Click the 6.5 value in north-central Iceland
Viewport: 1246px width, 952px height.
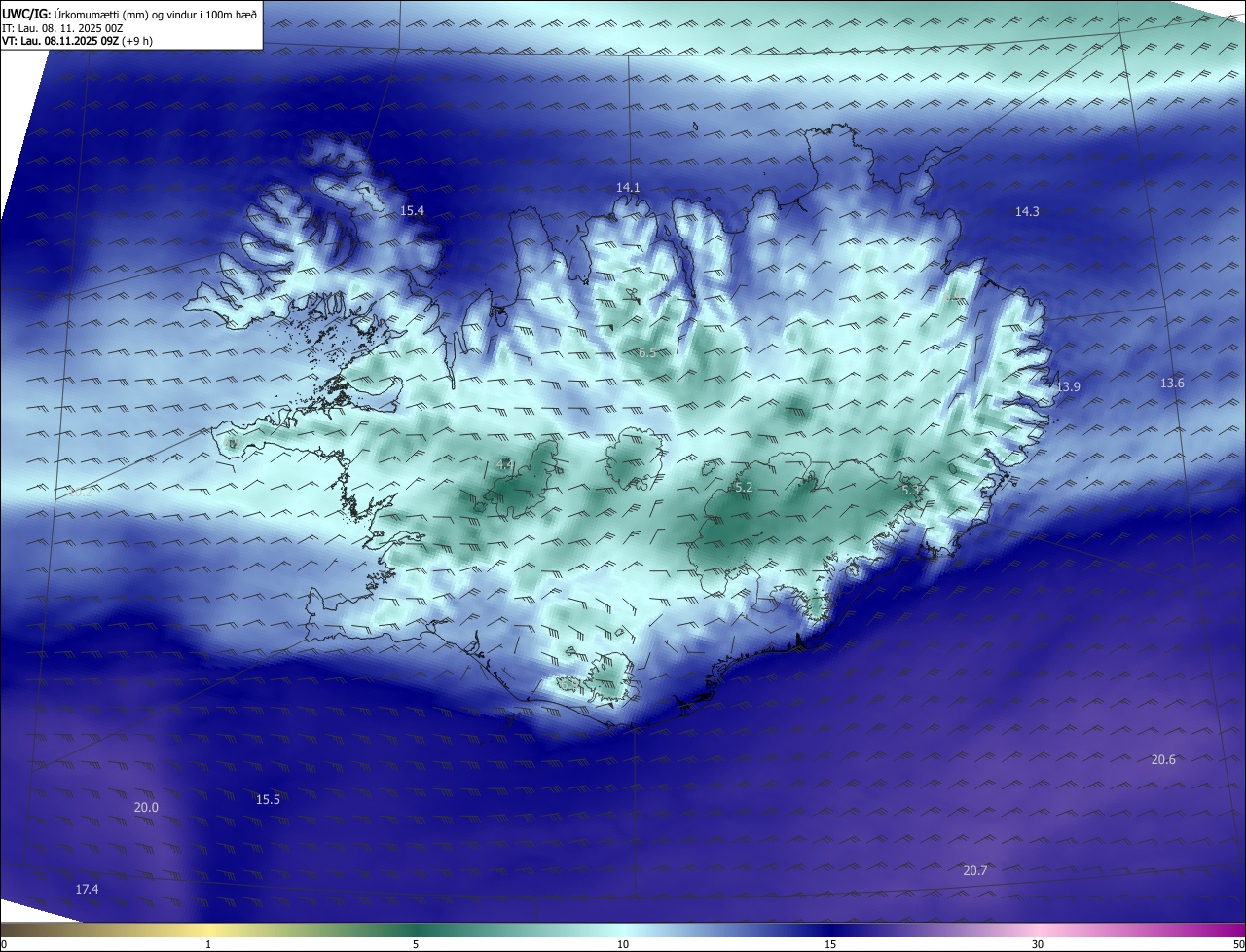pyautogui.click(x=647, y=352)
